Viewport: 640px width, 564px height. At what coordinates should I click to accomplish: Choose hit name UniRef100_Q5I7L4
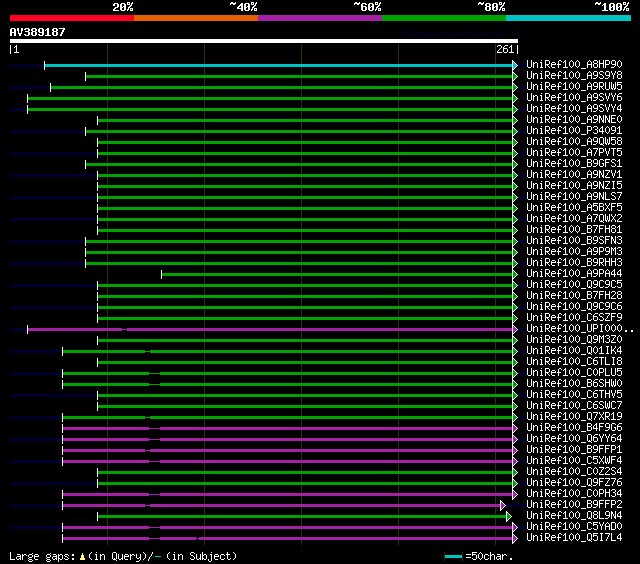(x=574, y=538)
